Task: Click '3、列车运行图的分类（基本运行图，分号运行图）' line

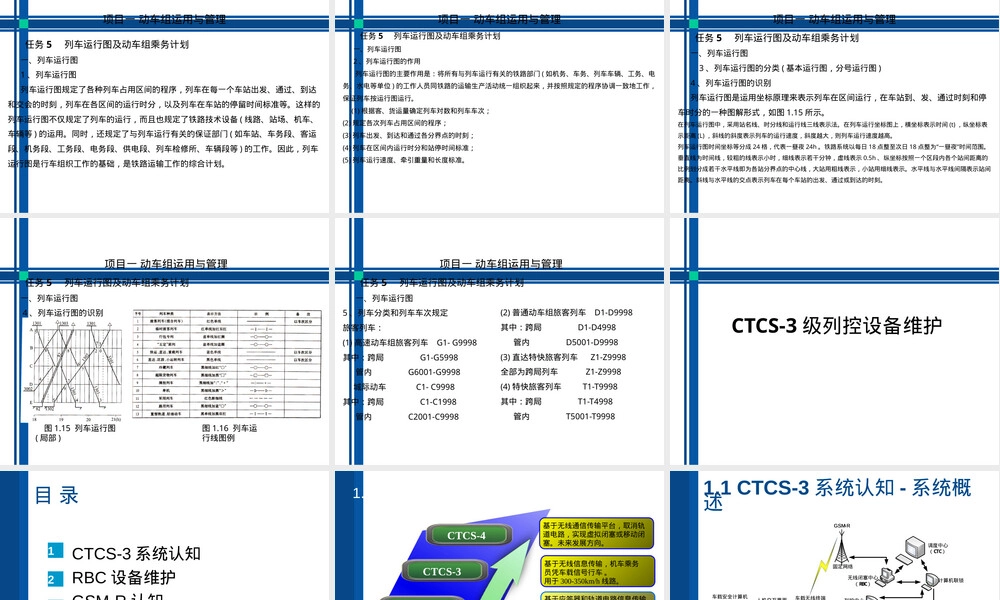Action: pos(790,68)
